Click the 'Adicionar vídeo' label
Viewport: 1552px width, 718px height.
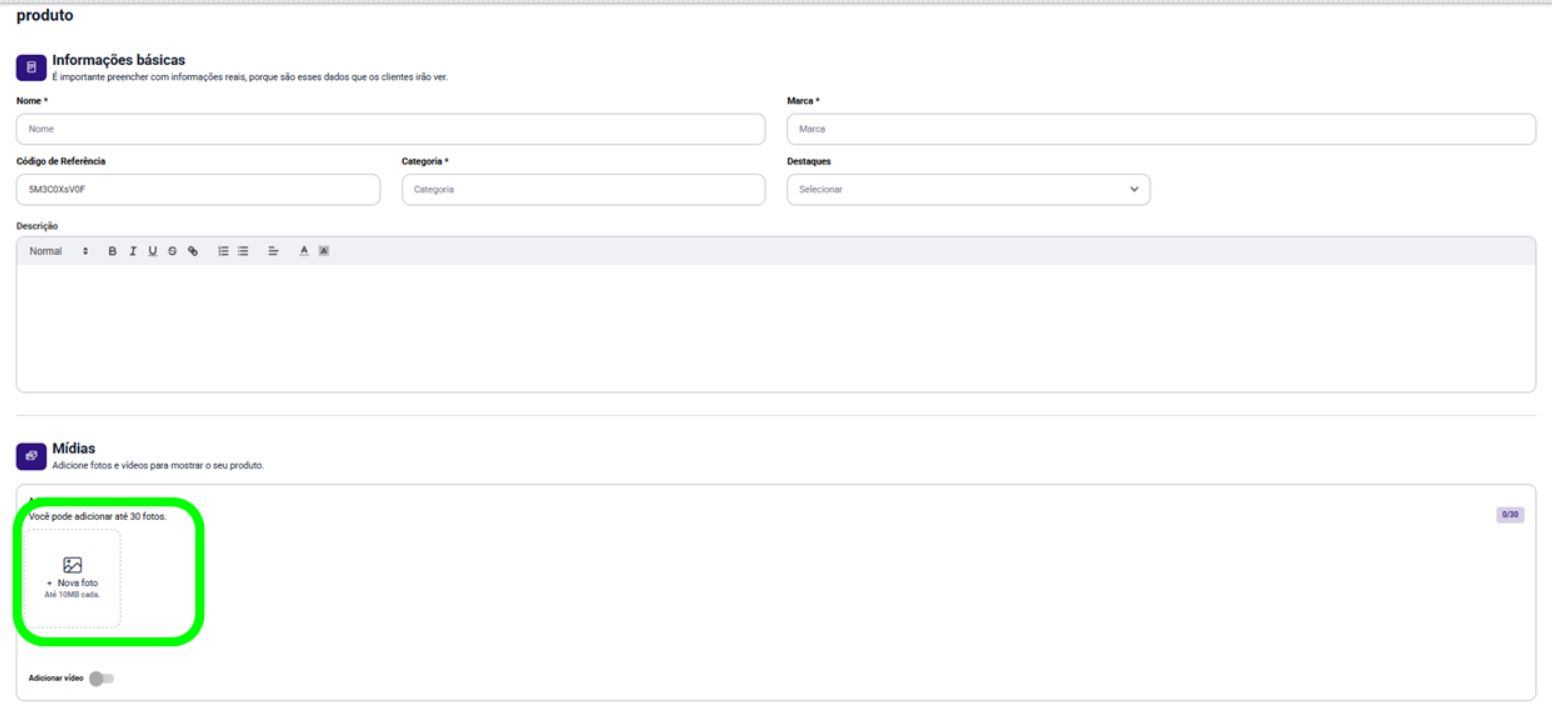coord(55,679)
